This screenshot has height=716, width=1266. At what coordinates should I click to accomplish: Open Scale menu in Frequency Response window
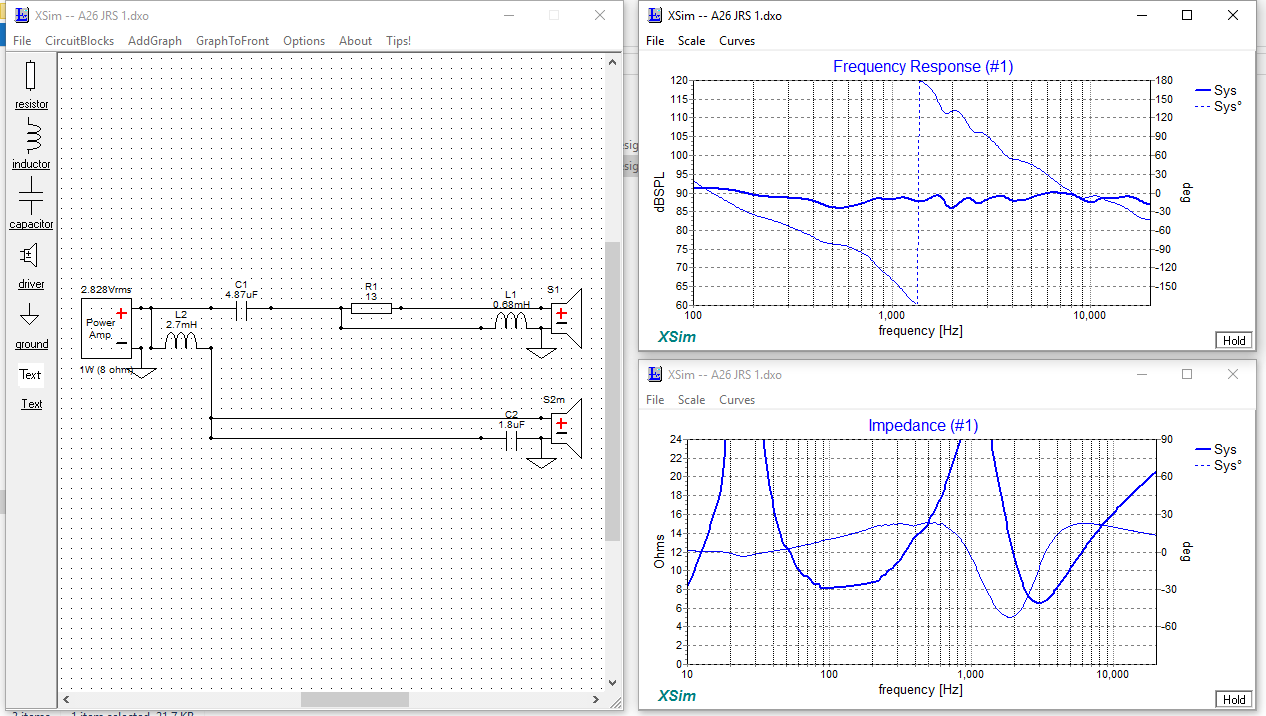691,41
